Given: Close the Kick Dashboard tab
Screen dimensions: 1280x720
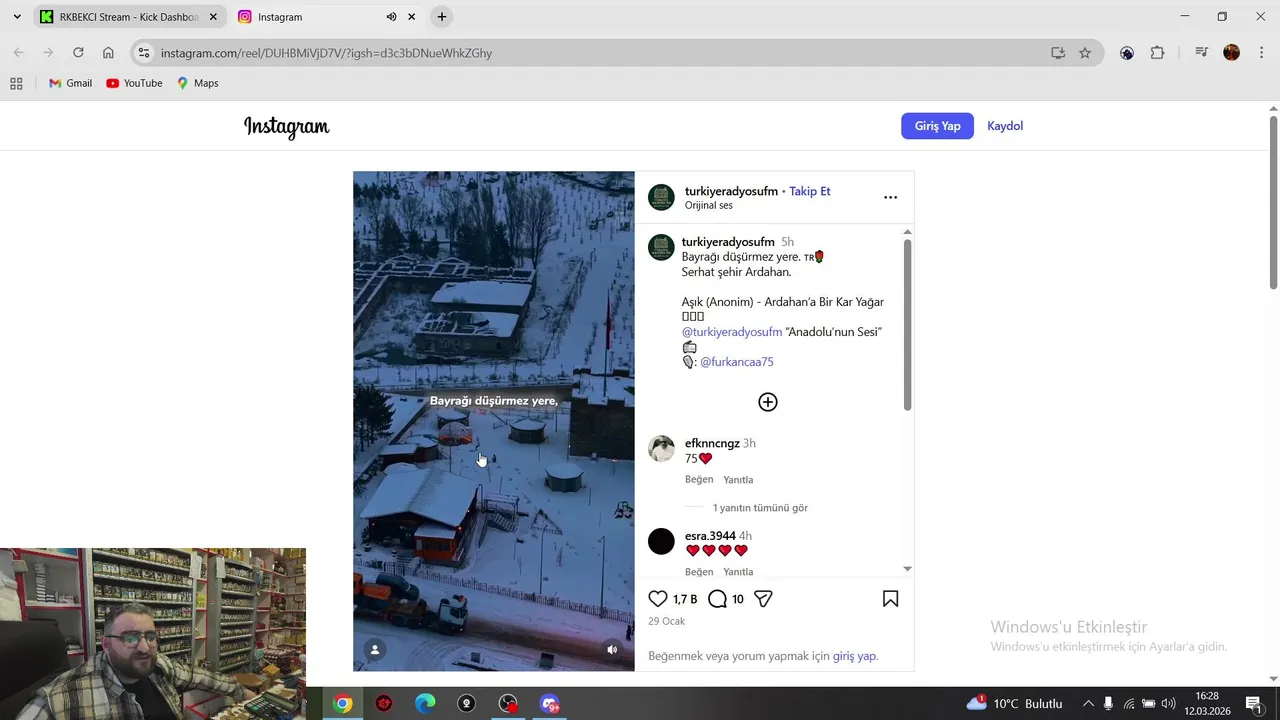Looking at the screenshot, I should tap(213, 17).
